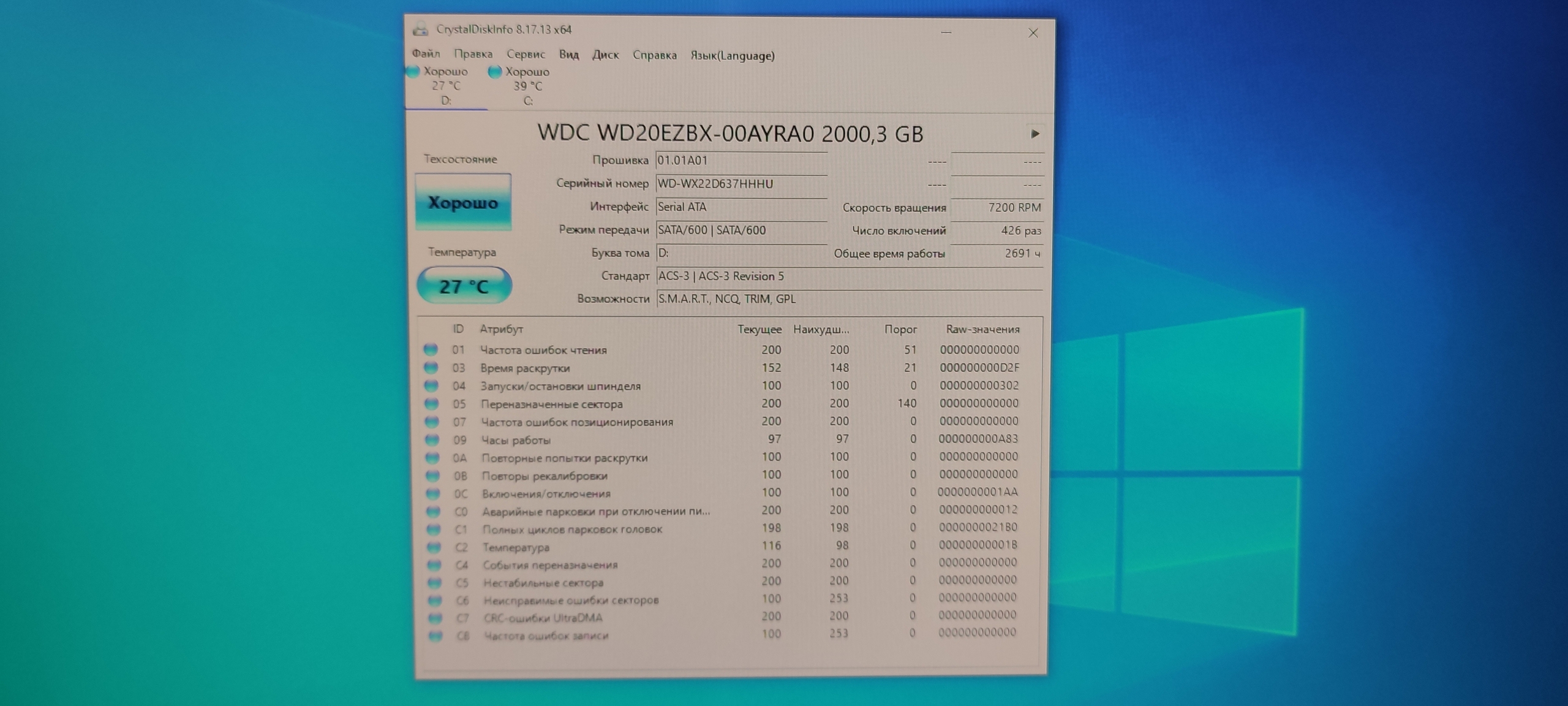Select drive D: tab showing 27 °C
The width and height of the screenshot is (1568, 706).
446,86
